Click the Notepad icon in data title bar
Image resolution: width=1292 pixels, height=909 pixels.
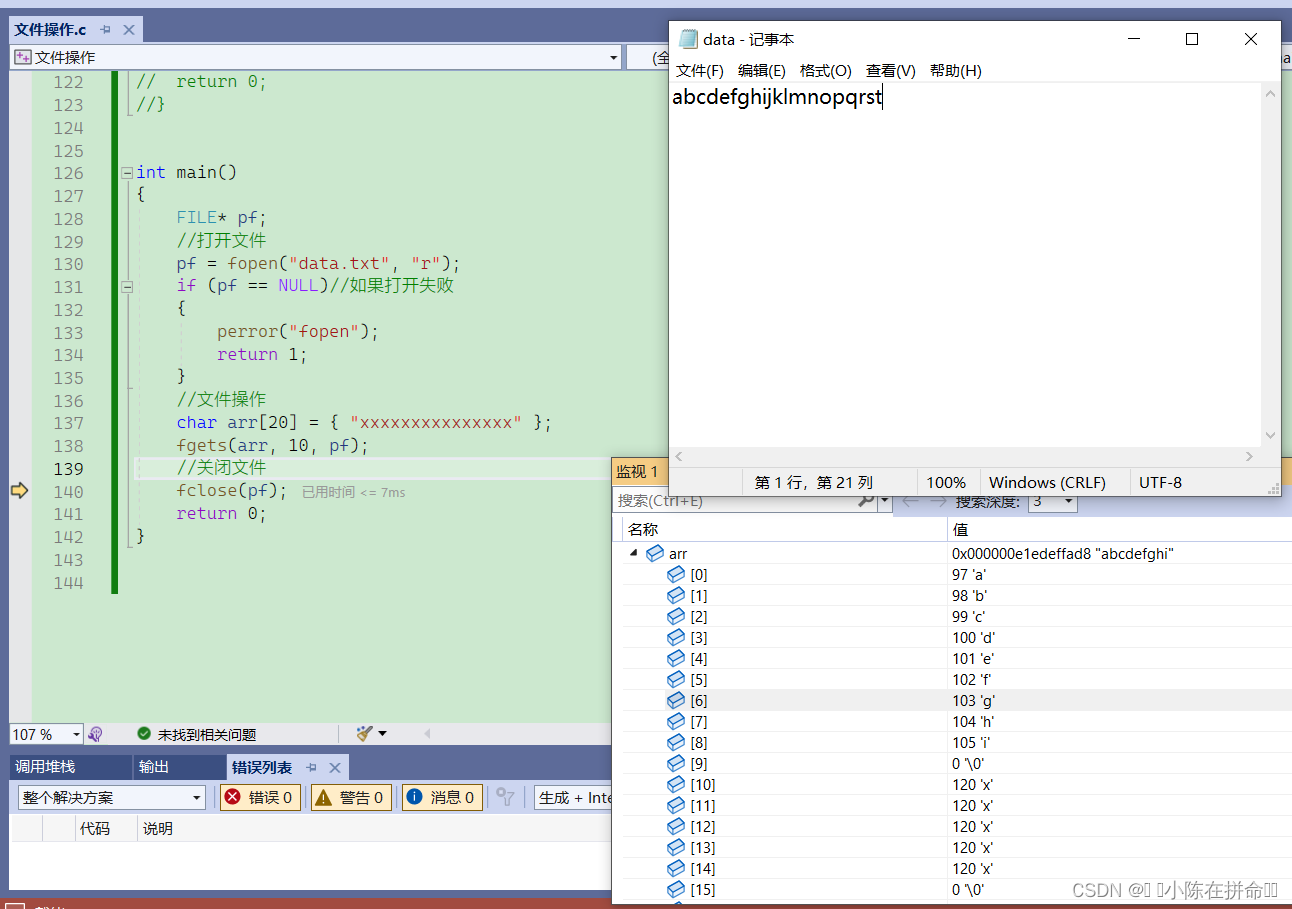pos(688,39)
